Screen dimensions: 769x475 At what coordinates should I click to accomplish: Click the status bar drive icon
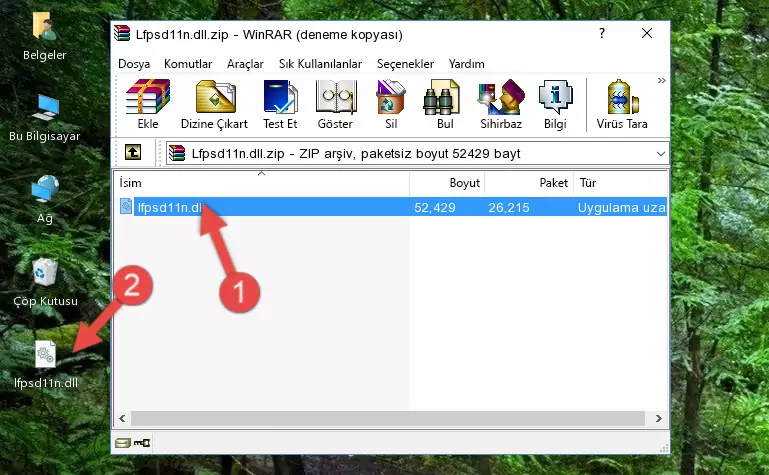point(123,443)
